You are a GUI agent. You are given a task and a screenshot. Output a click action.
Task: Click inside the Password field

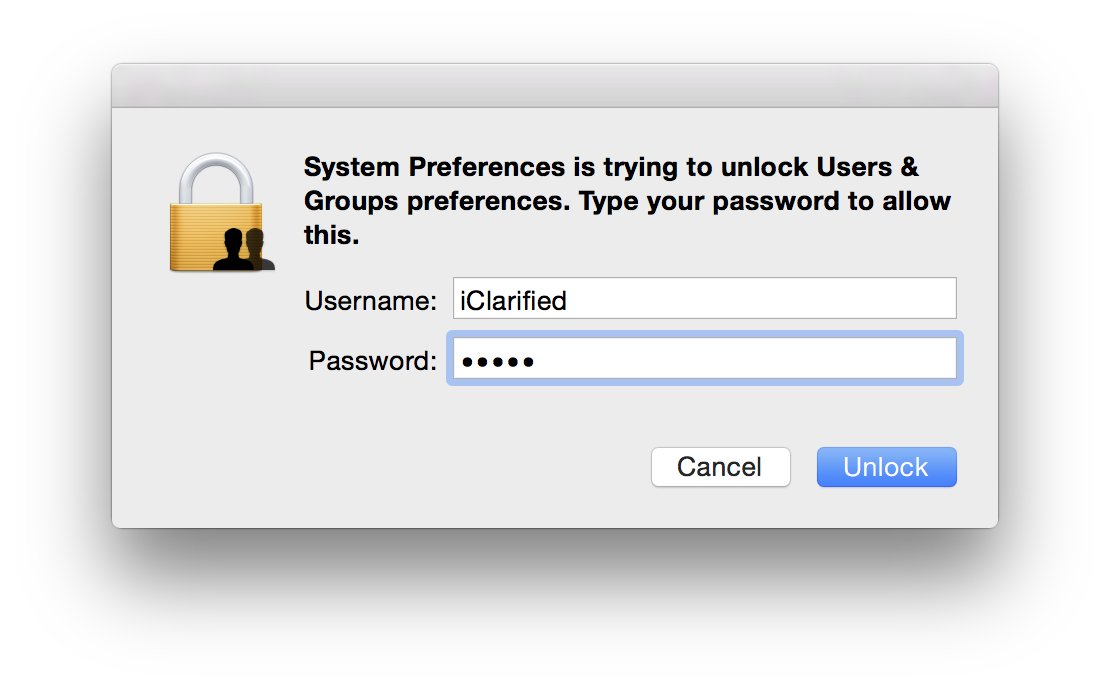tap(704, 359)
